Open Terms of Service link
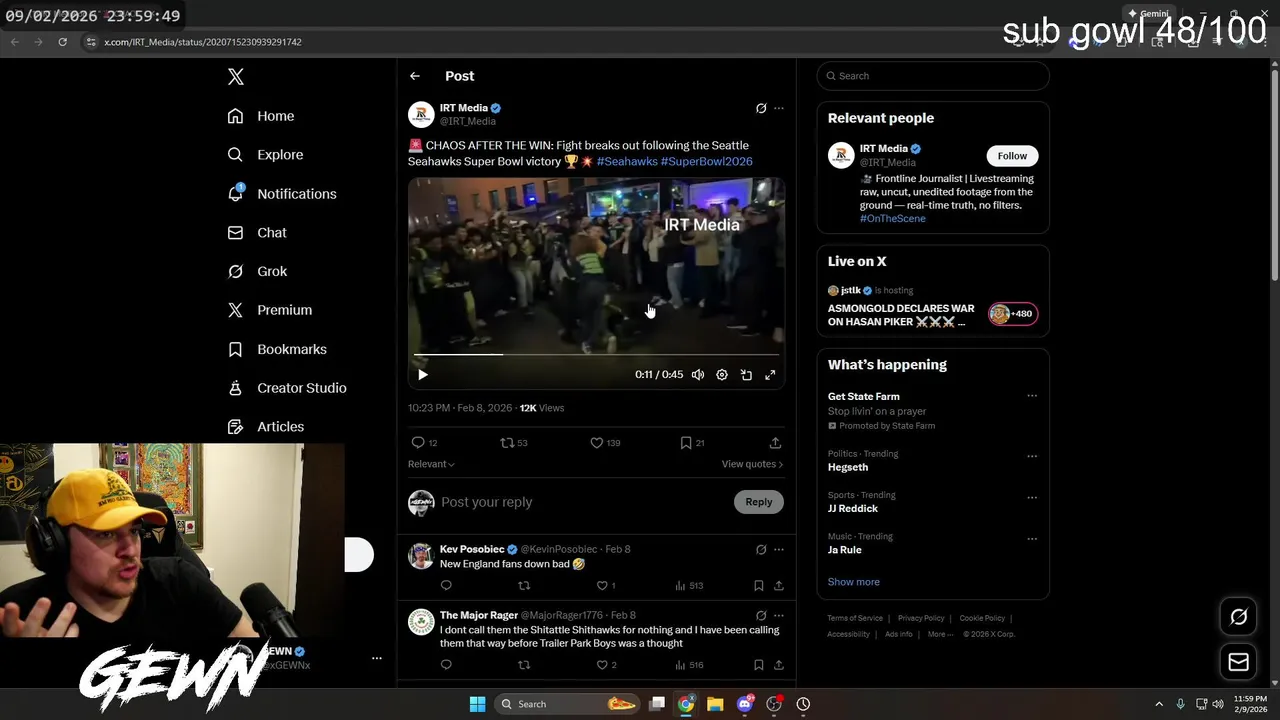 click(x=855, y=618)
